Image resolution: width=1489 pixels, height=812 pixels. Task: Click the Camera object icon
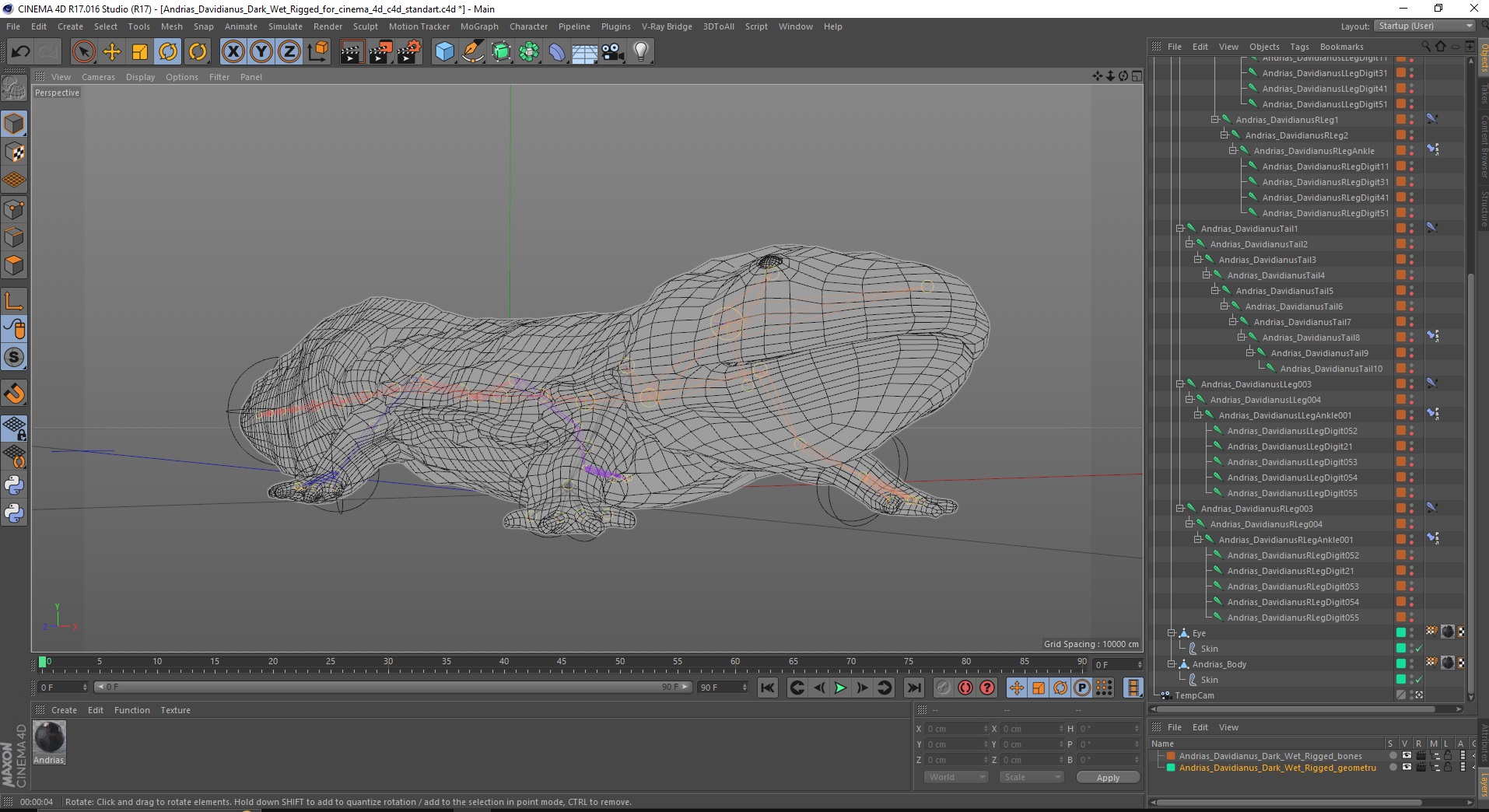[612, 52]
